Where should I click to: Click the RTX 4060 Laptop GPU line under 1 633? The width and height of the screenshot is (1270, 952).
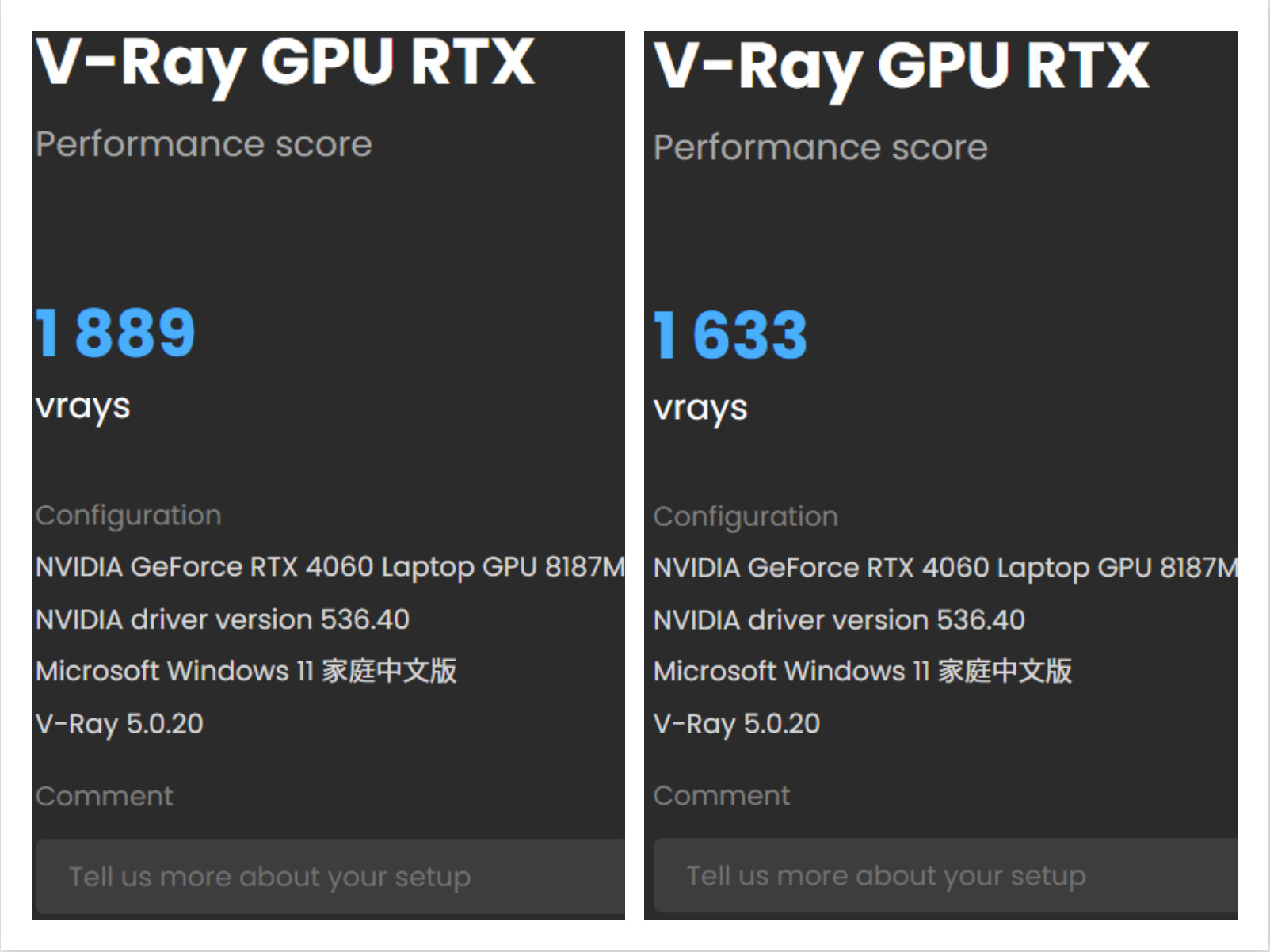(x=944, y=568)
